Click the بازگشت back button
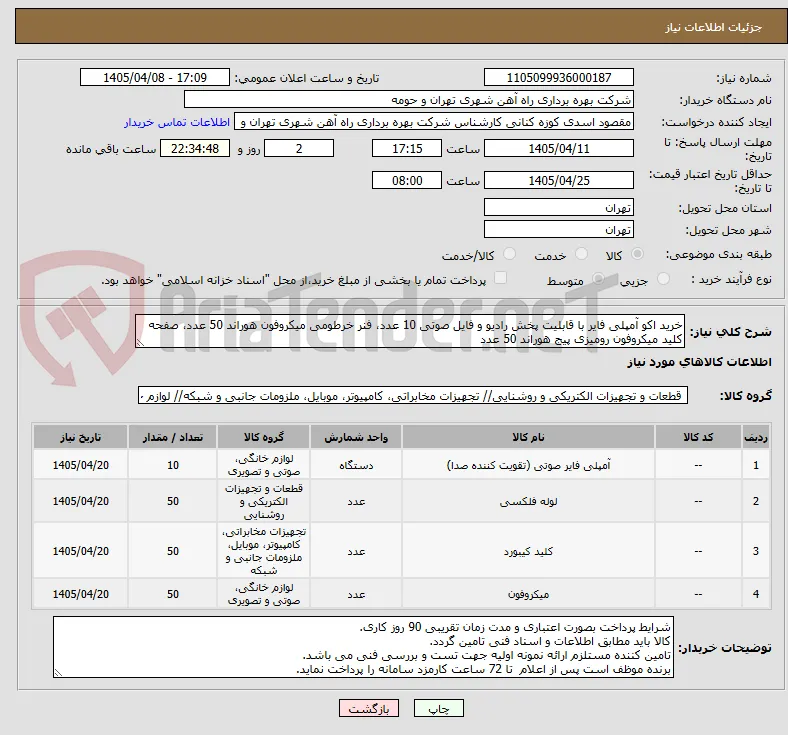This screenshot has width=788, height=735. point(369,708)
